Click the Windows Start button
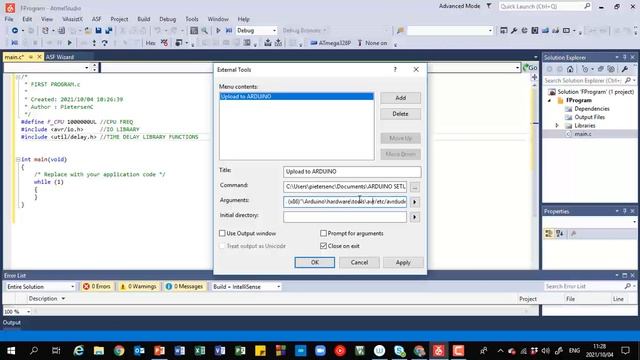 point(11,351)
